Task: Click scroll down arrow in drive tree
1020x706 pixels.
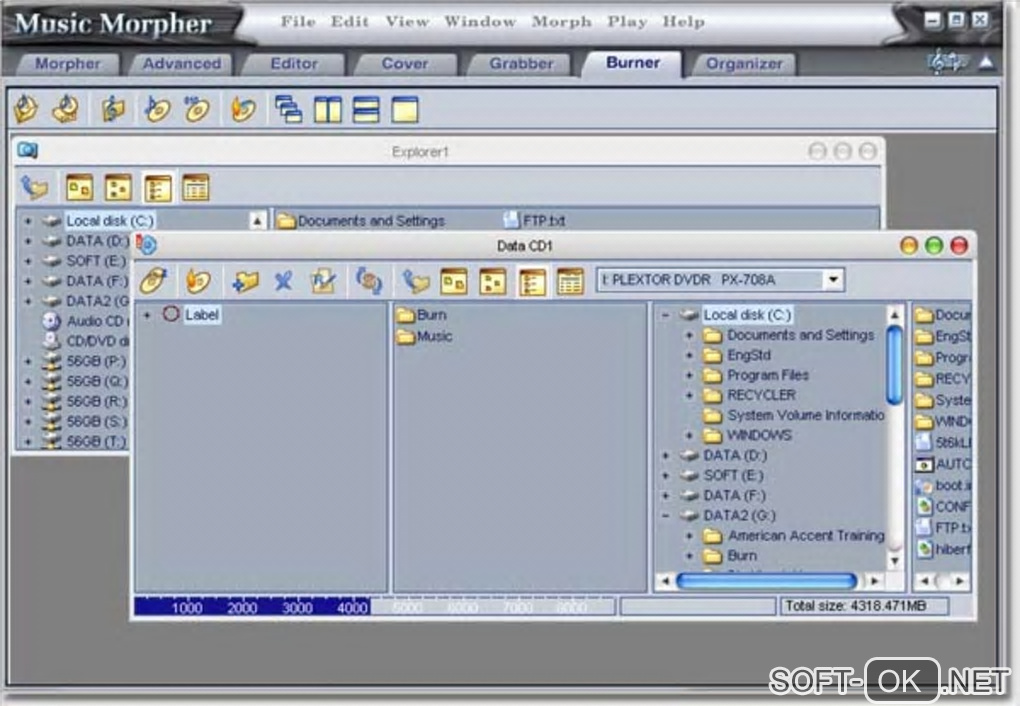Action: [x=895, y=560]
